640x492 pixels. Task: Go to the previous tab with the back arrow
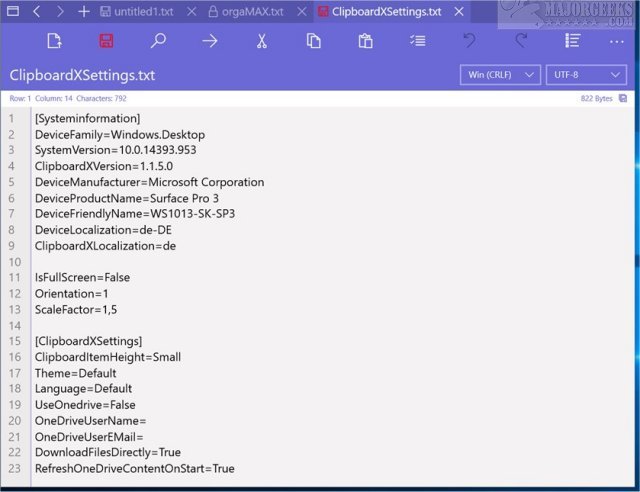[37, 11]
